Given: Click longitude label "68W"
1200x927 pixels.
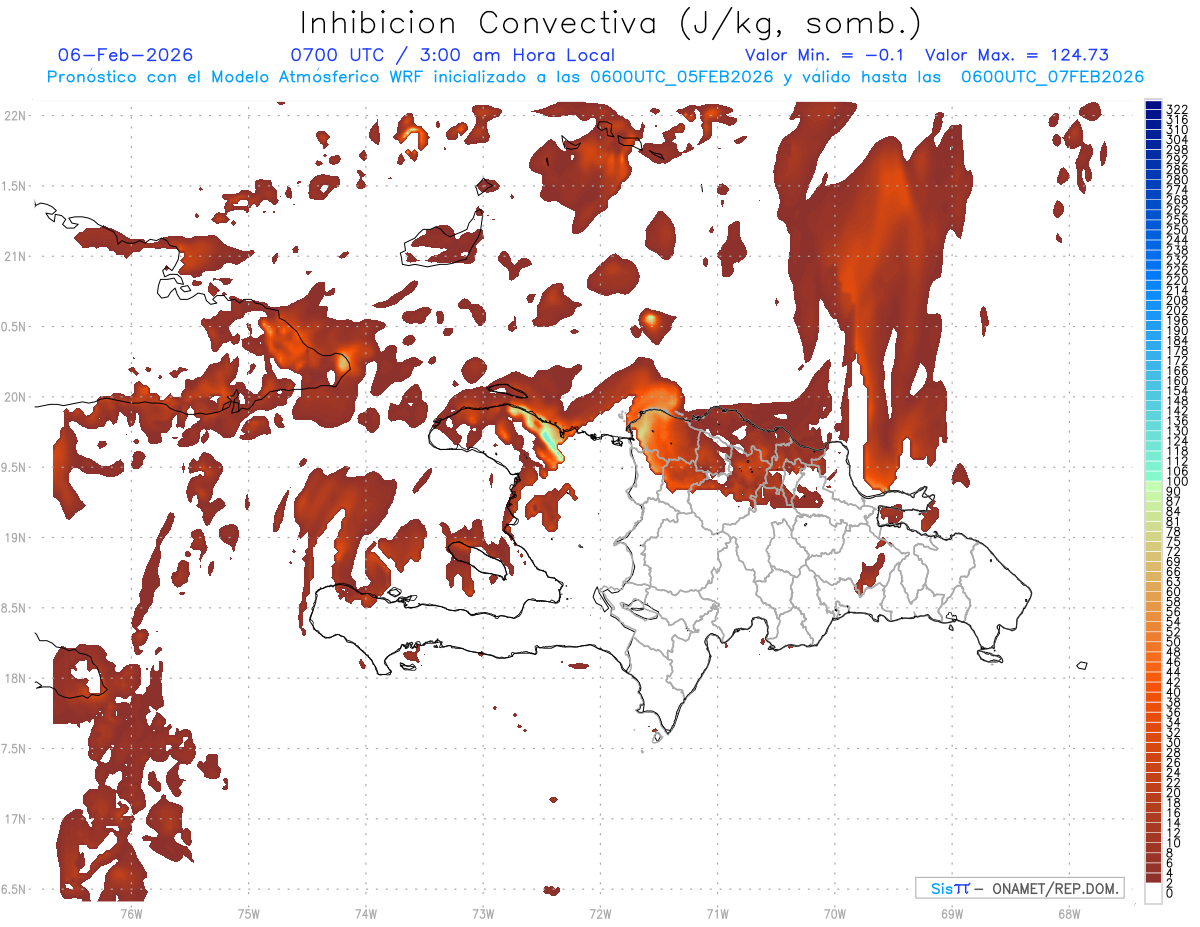Looking at the screenshot, I should point(1069,913).
